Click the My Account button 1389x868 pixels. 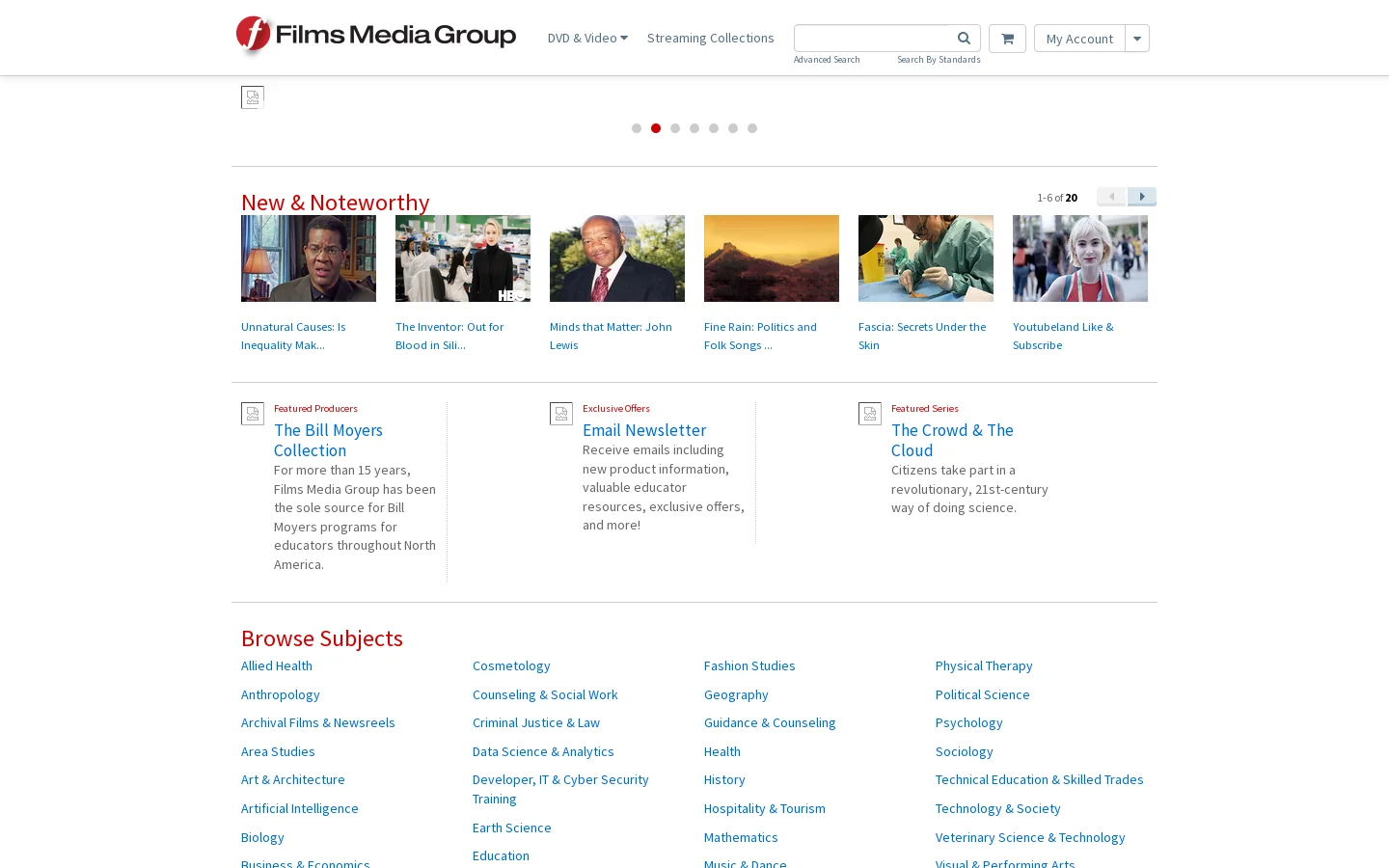point(1079,39)
